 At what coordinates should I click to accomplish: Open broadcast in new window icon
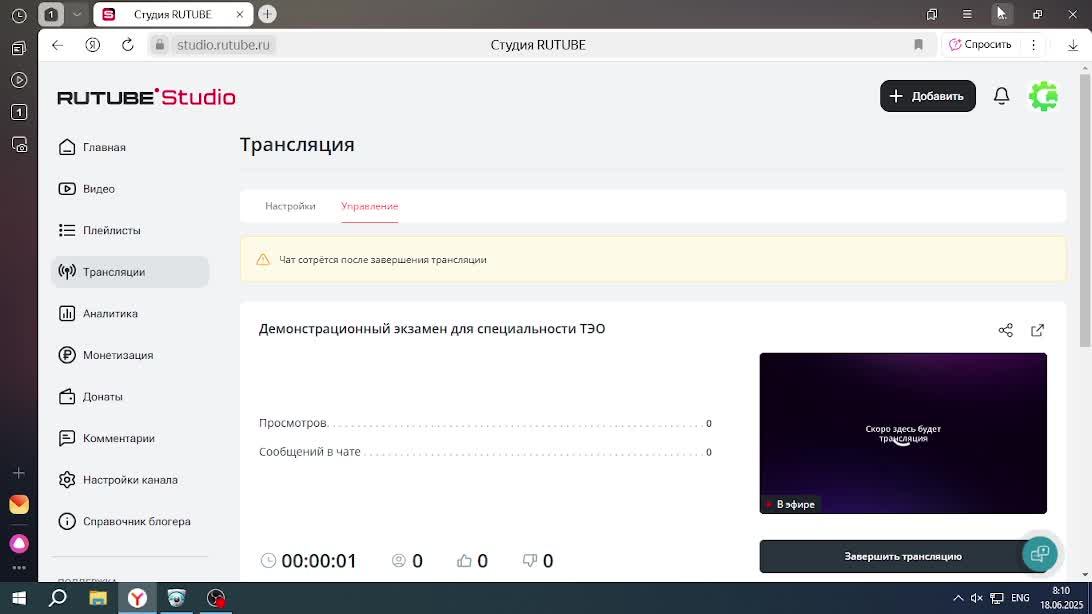pos(1038,330)
